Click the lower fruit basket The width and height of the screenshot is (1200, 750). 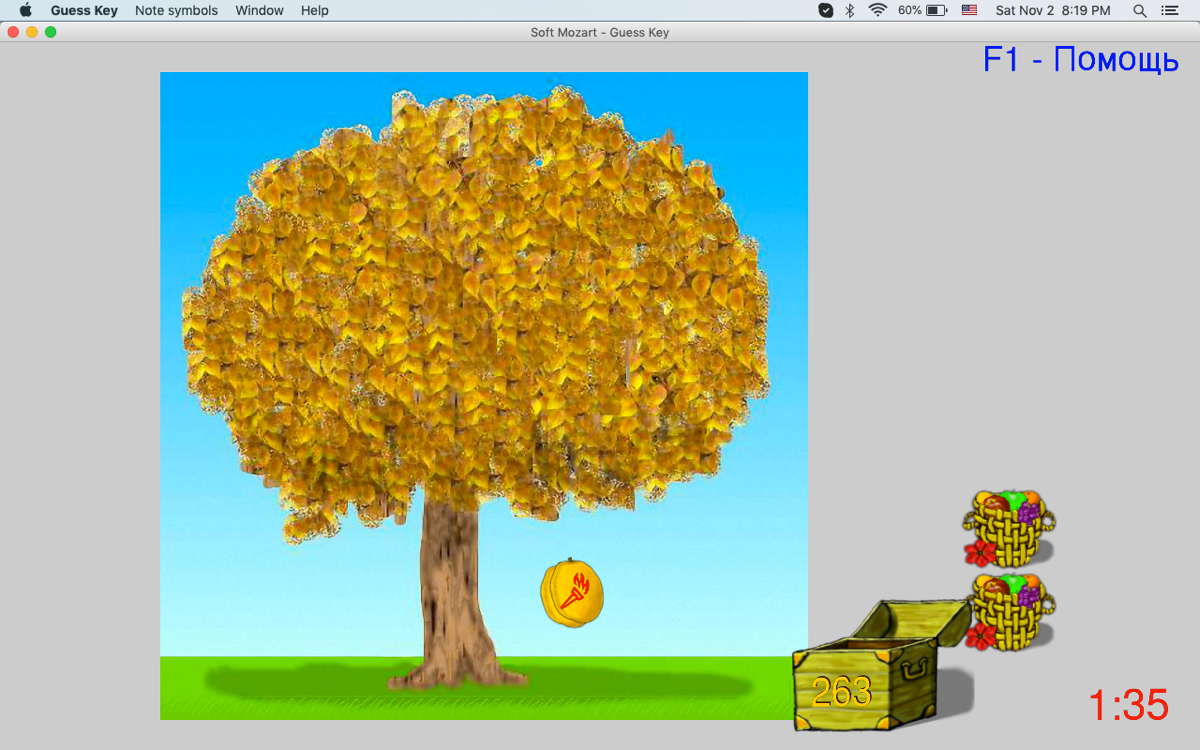(1009, 612)
